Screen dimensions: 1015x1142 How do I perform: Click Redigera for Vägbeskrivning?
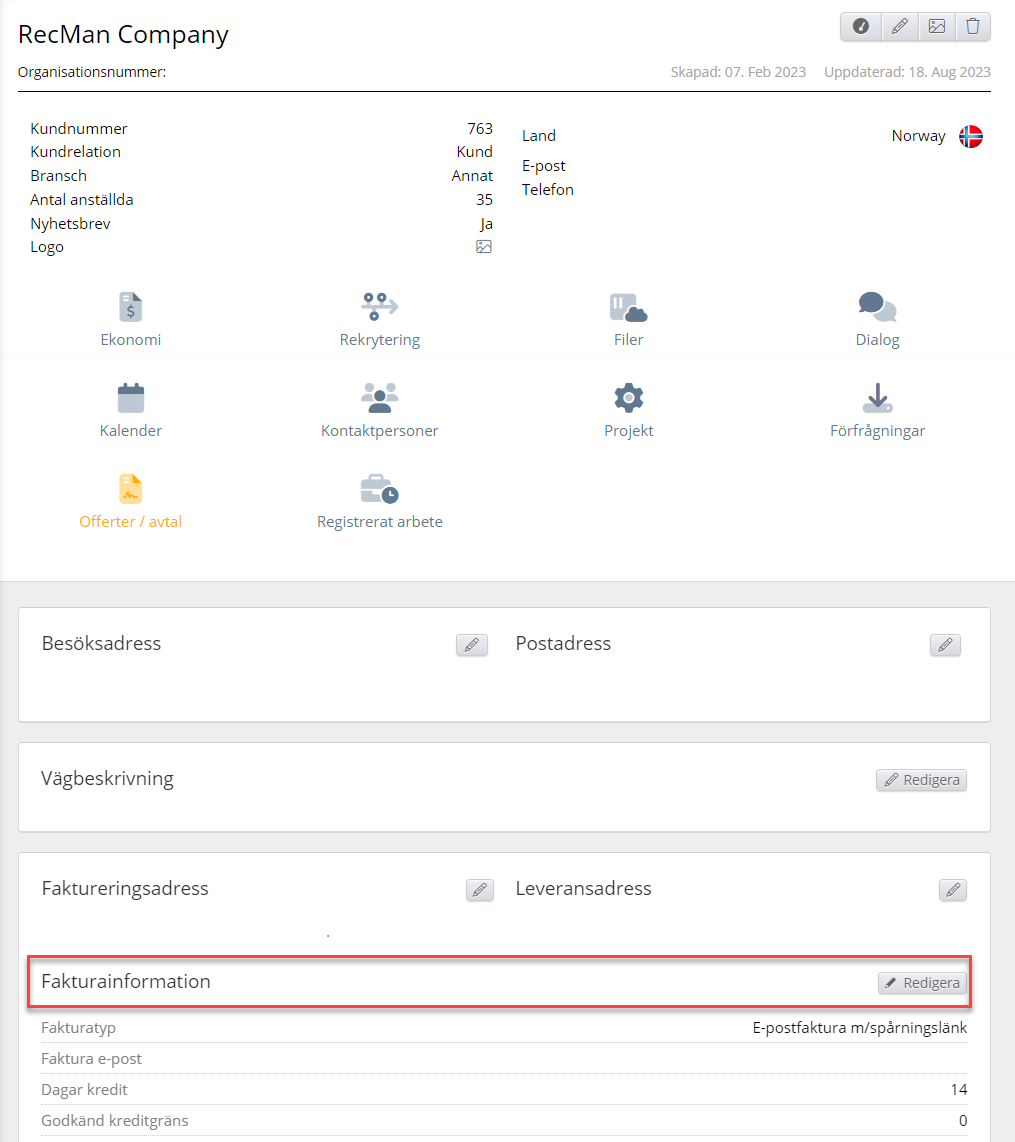point(921,780)
